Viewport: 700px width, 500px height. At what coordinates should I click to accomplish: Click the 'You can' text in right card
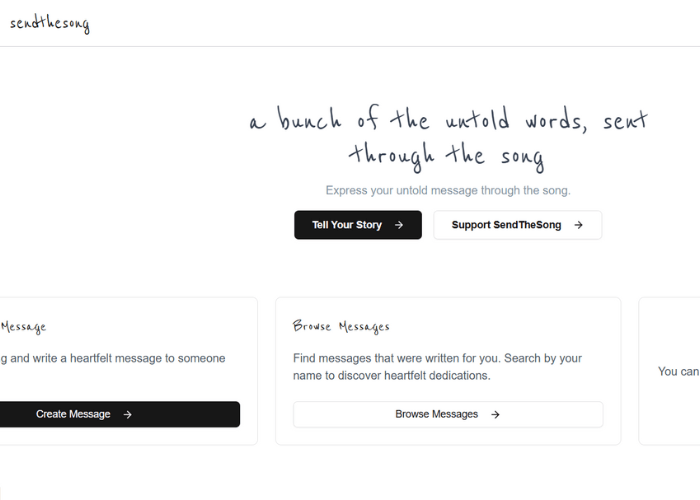pos(678,371)
